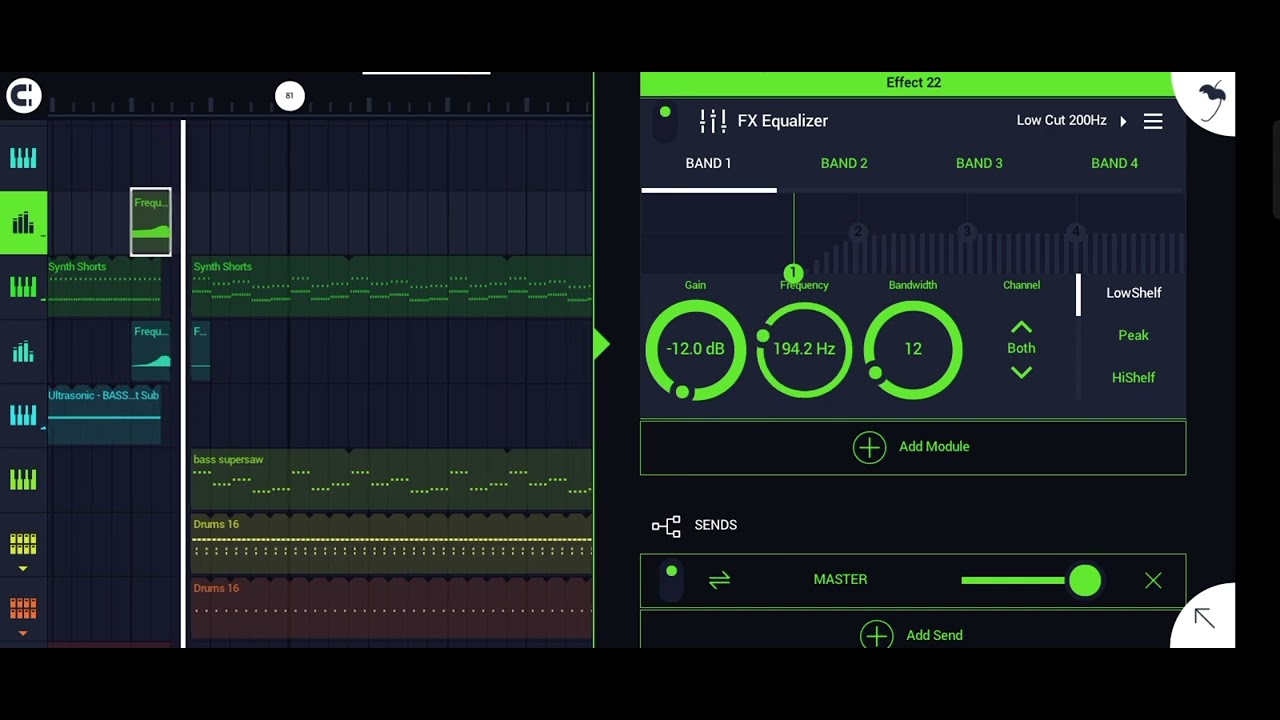1280x720 pixels.
Task: Select the yellow Drums 16 clip
Action: coord(392,544)
